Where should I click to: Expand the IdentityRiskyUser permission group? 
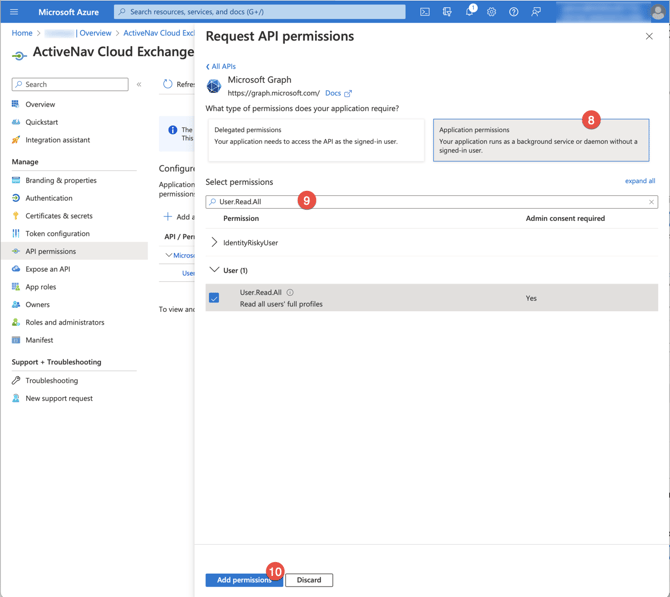pos(214,242)
